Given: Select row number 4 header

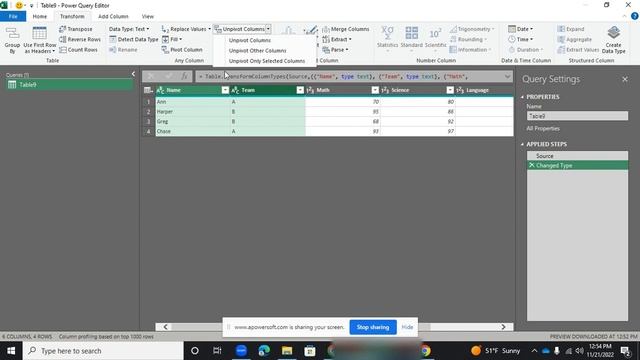Looking at the screenshot, I should tap(149, 131).
